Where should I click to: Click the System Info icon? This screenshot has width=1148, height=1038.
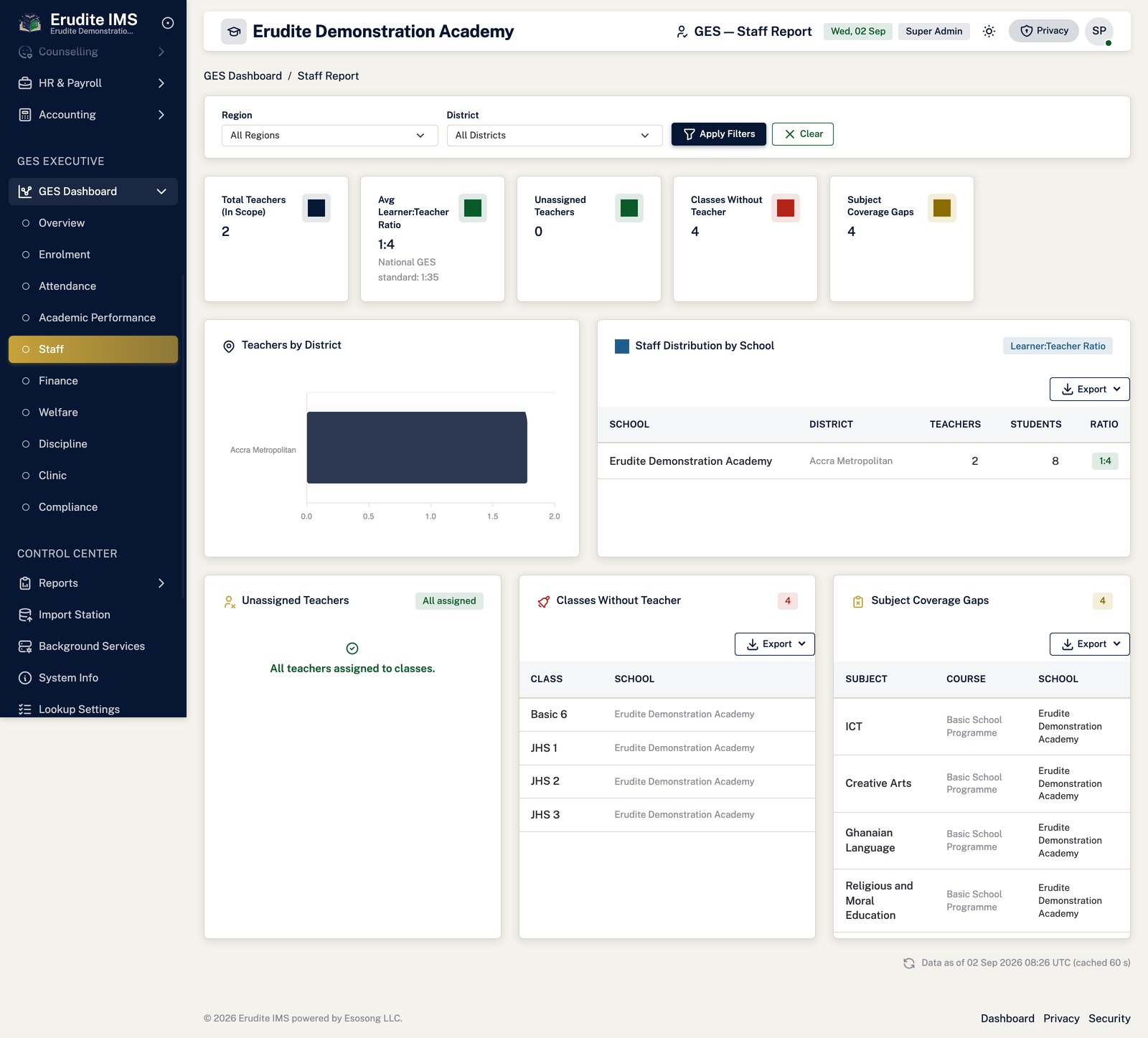pyautogui.click(x=25, y=678)
